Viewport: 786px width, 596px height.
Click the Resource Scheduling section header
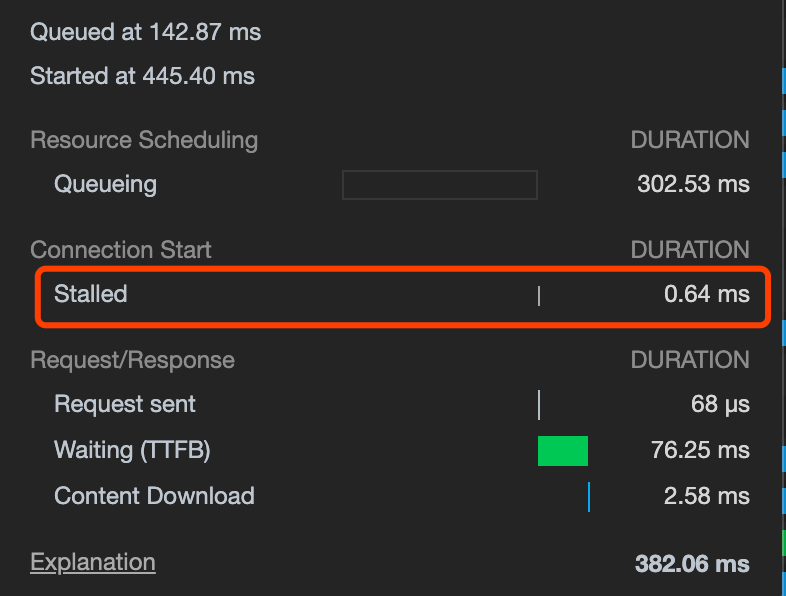coord(144,140)
